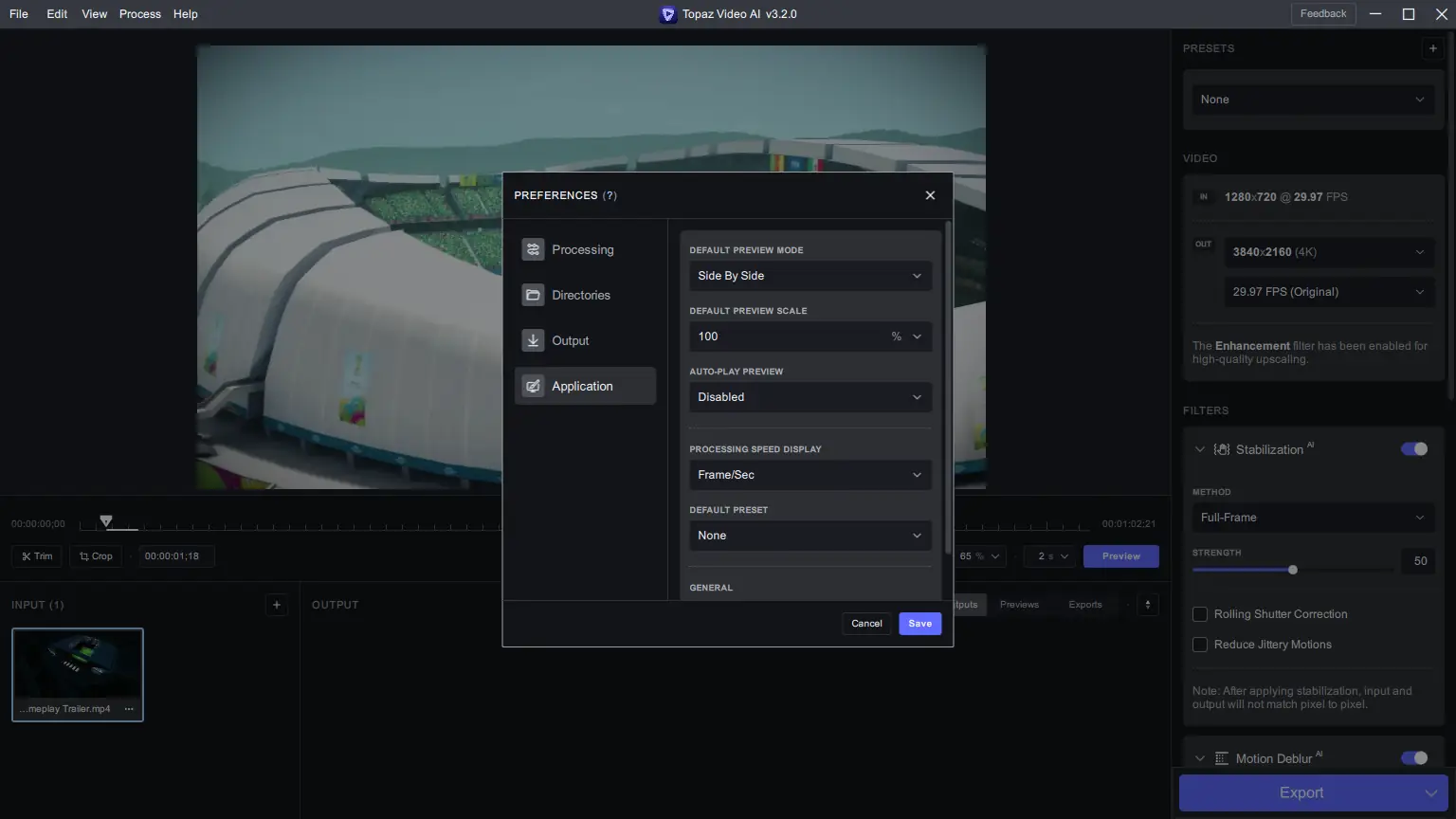
Task: Open the Preferences help question mark
Action: click(610, 195)
